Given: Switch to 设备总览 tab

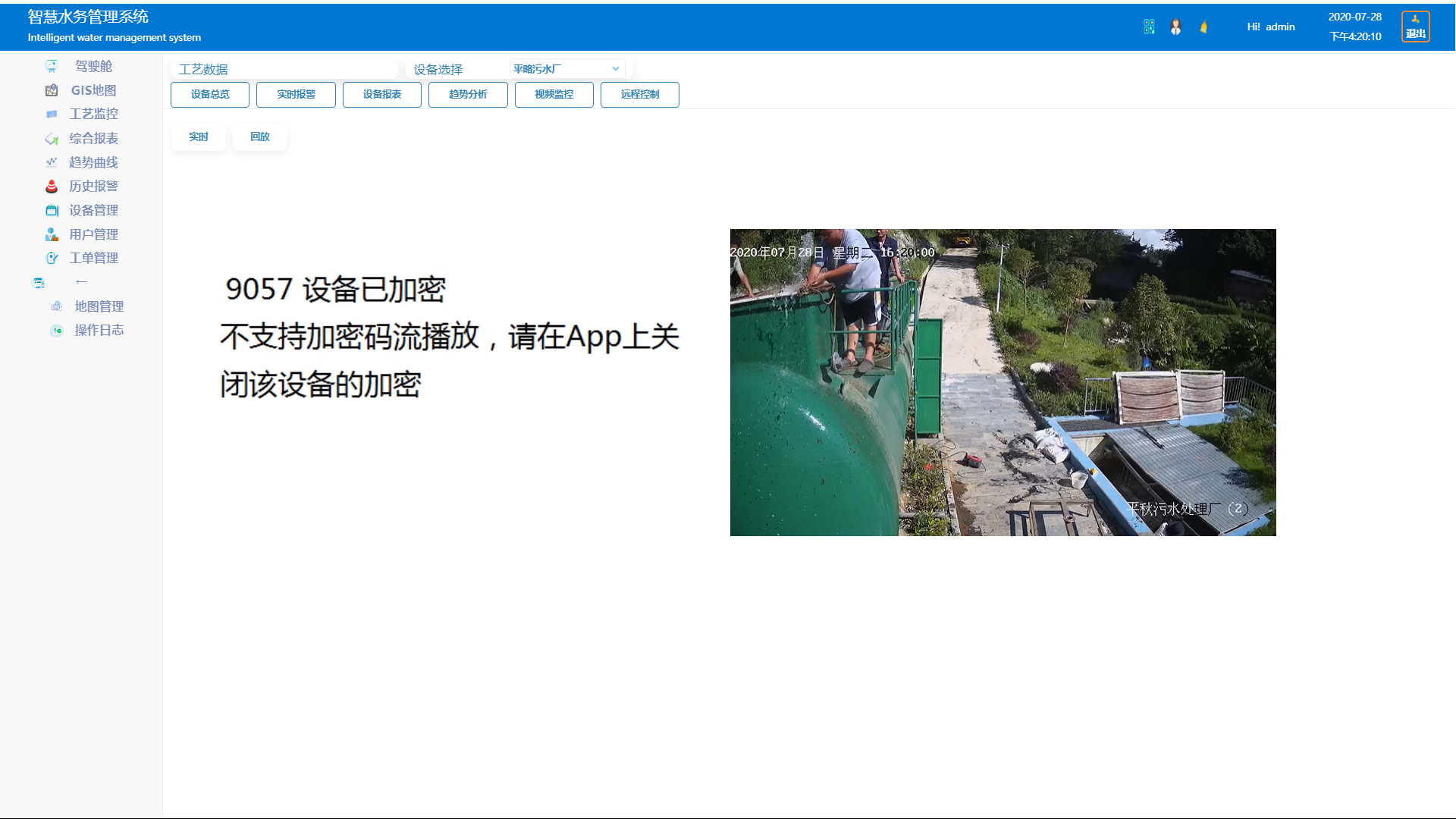Looking at the screenshot, I should tap(210, 95).
